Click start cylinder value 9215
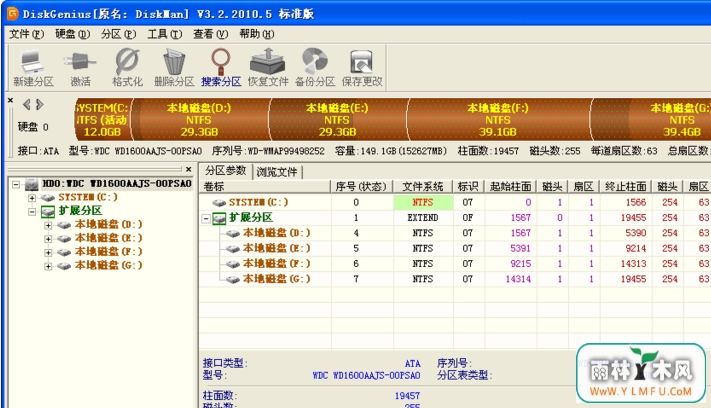This screenshot has width=711, height=408. [520, 264]
